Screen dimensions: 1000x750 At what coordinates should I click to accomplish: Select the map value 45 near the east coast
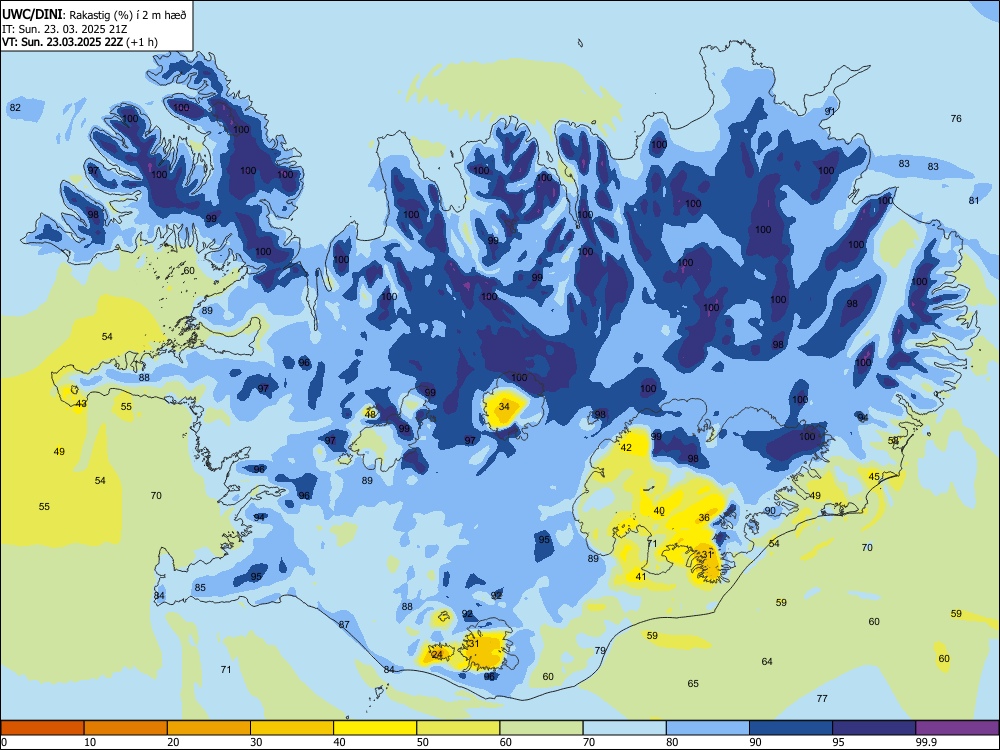(x=874, y=476)
